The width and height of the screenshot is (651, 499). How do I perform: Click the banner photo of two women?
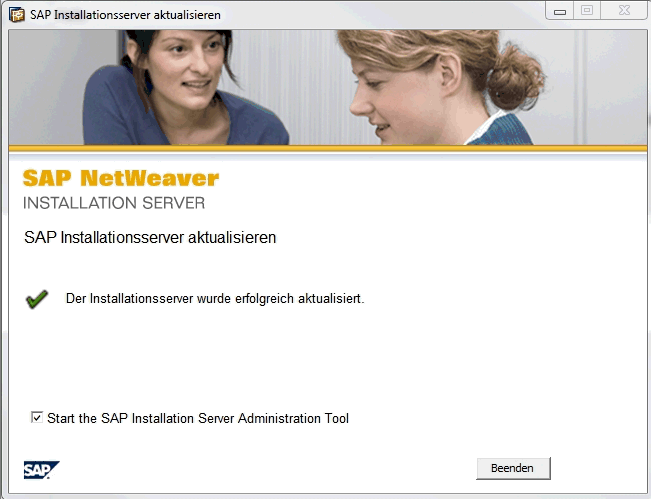point(328,87)
